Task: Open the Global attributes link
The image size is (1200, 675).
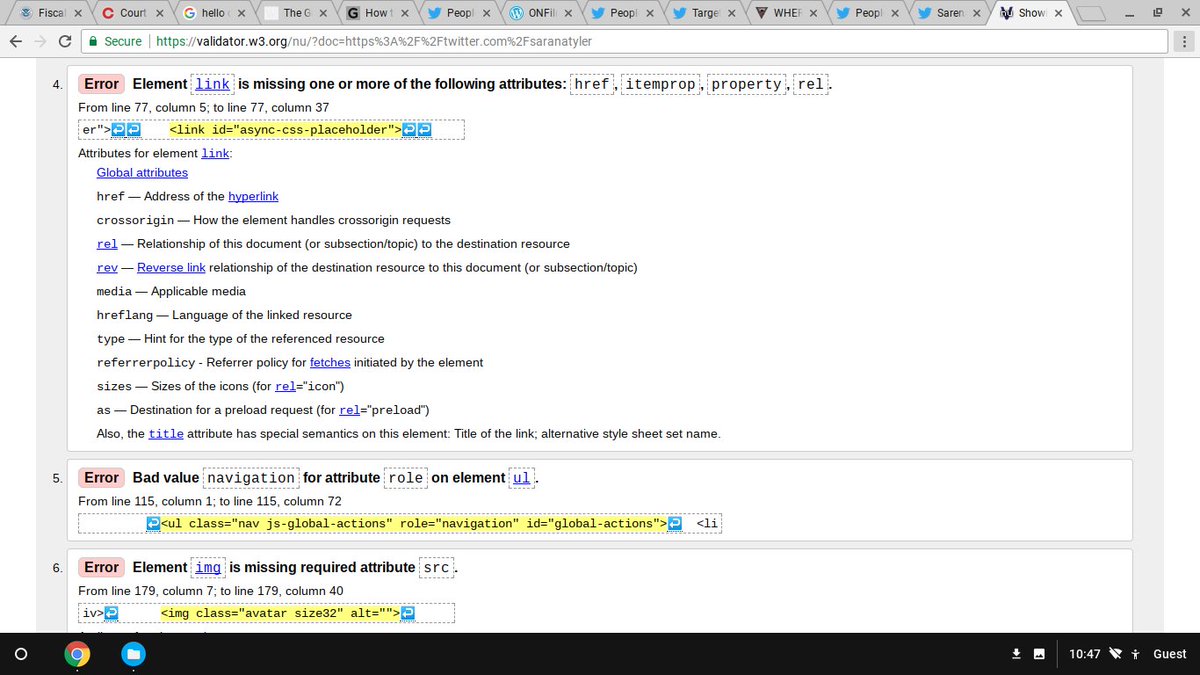Action: coord(142,173)
